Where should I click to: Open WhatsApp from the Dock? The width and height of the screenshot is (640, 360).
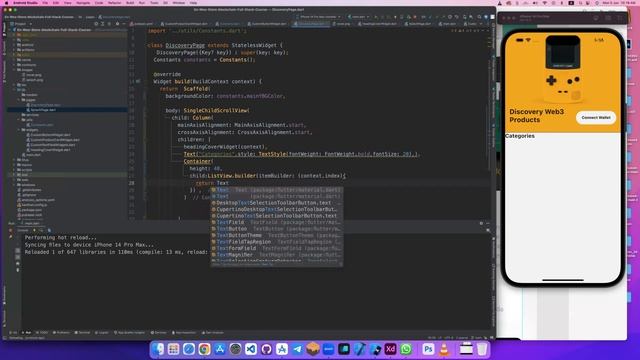tap(406, 349)
